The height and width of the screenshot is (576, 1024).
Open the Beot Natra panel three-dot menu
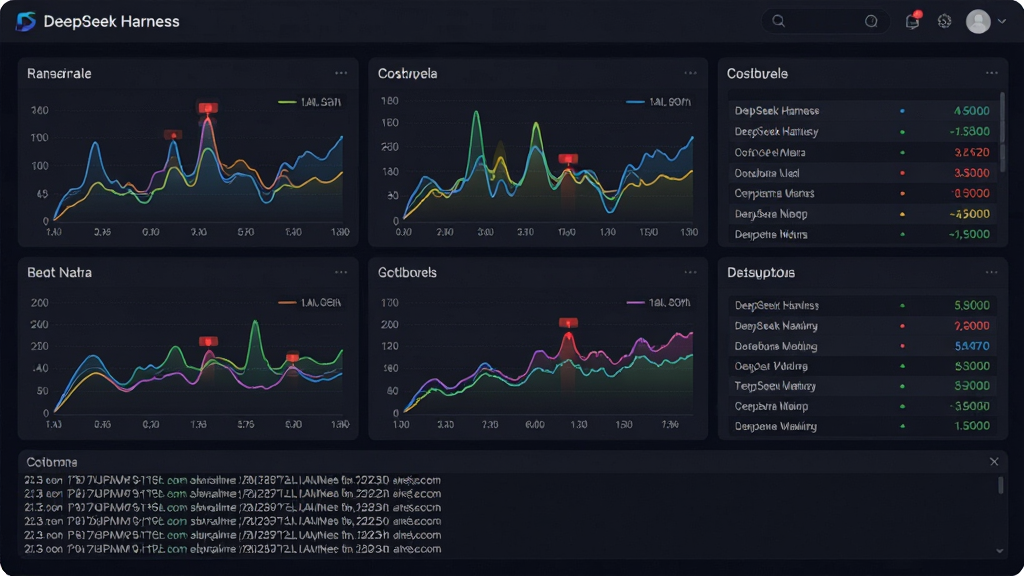point(341,272)
